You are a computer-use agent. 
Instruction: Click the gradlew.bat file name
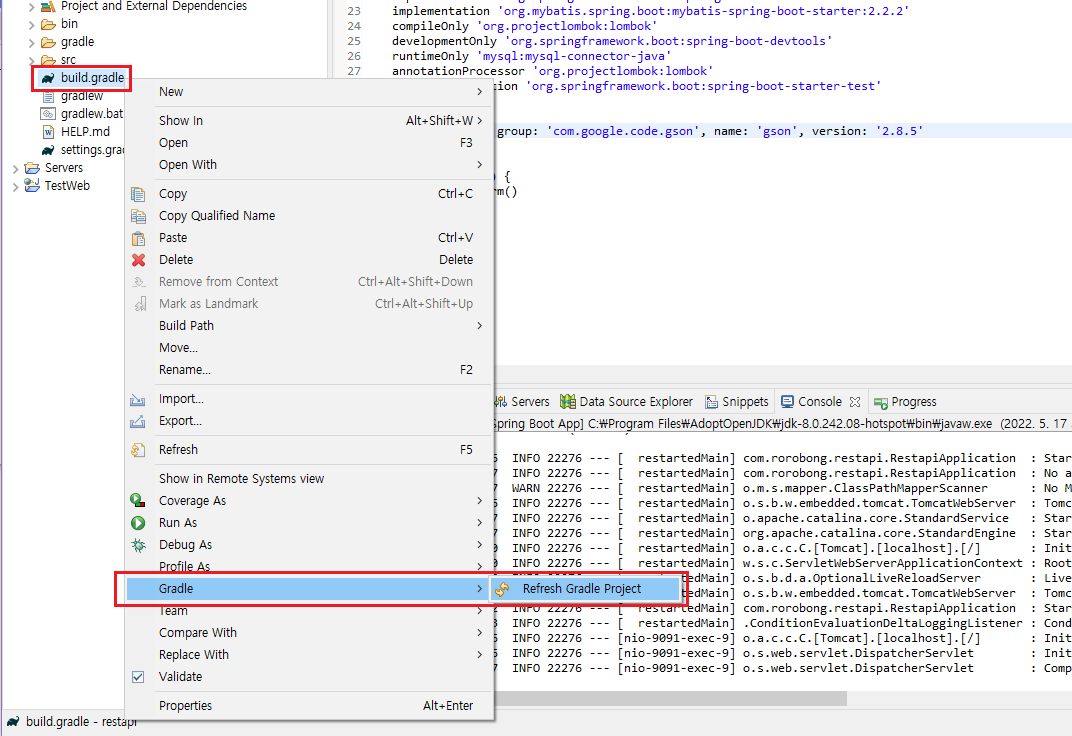pos(92,114)
